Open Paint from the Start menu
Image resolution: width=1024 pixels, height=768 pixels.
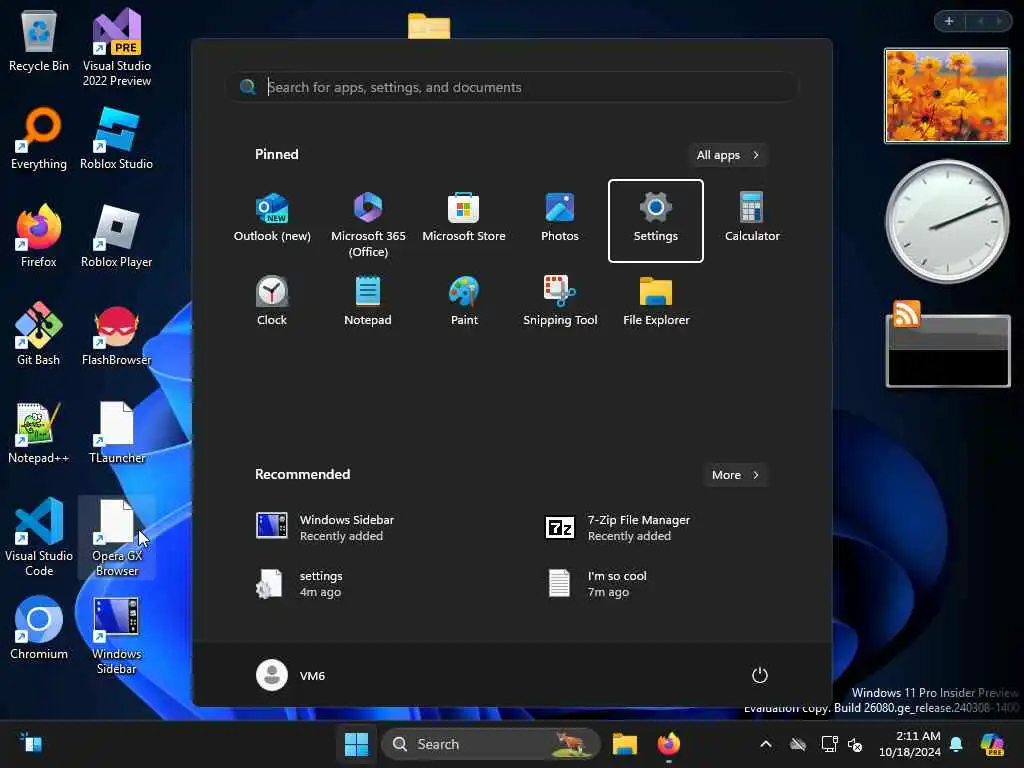[464, 302]
